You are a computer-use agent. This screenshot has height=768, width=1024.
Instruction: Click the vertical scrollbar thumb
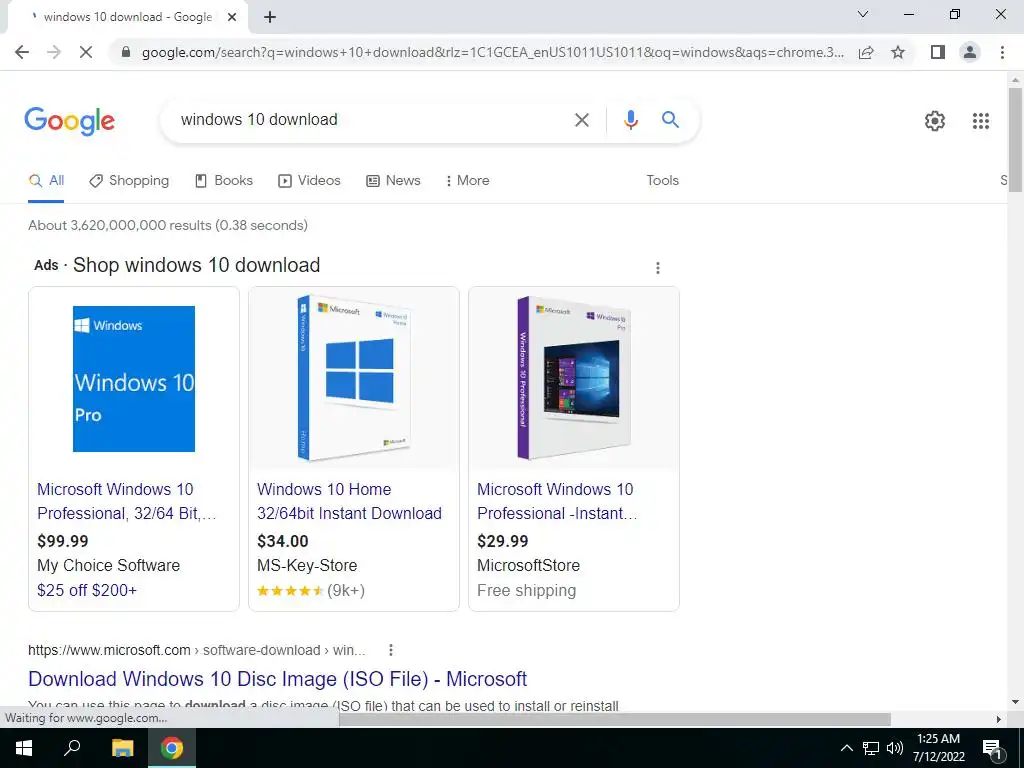(1015, 139)
